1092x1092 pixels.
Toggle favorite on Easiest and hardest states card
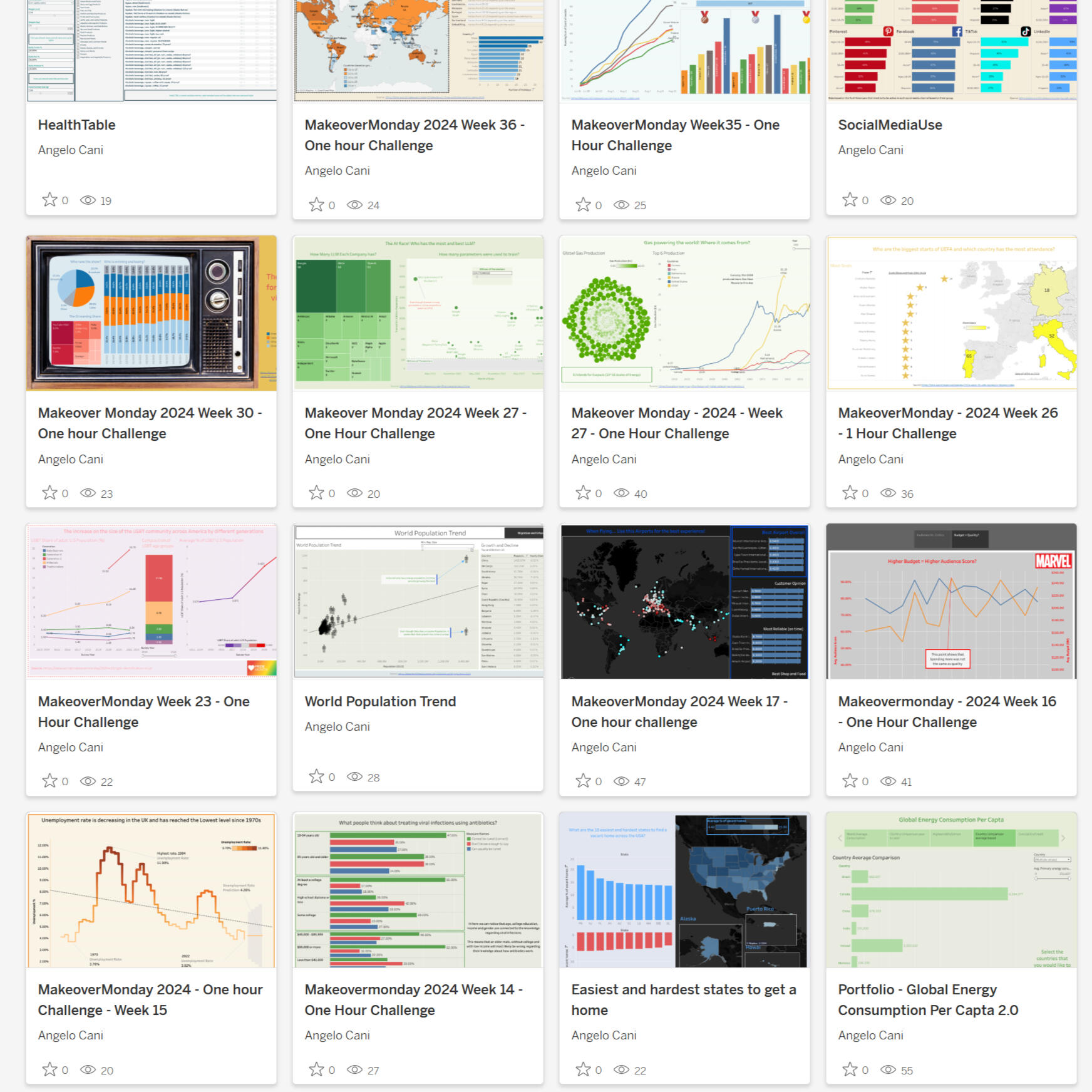point(583,1070)
